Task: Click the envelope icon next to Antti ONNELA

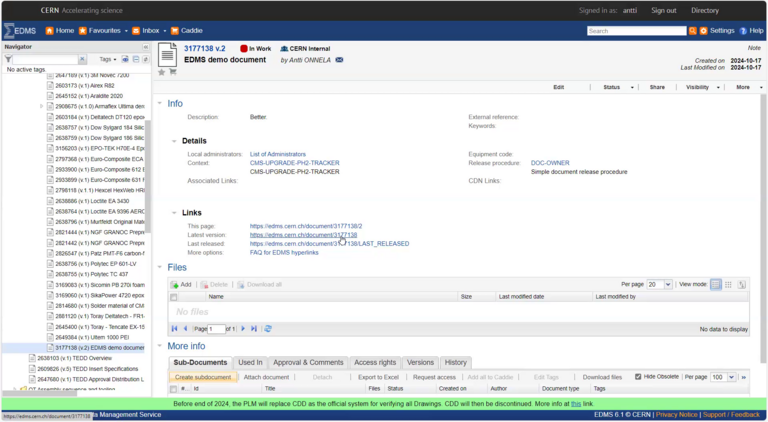Action: 339,60
